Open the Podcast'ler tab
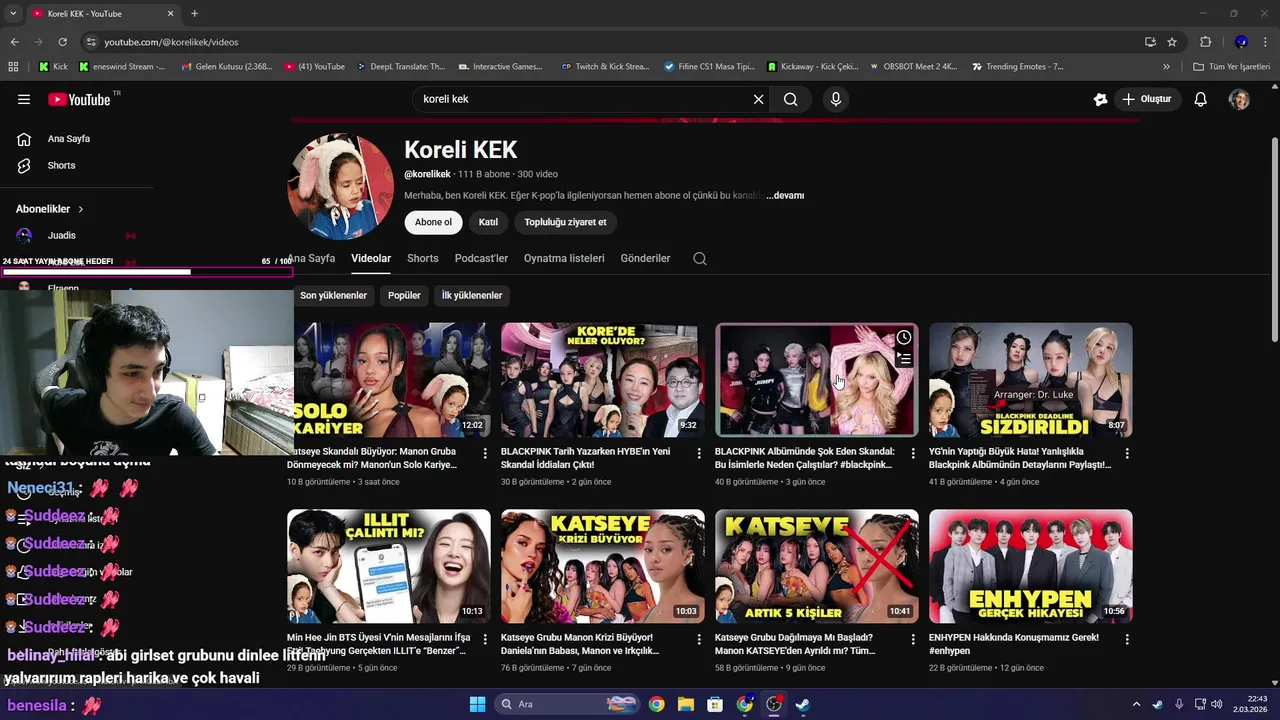 click(481, 258)
